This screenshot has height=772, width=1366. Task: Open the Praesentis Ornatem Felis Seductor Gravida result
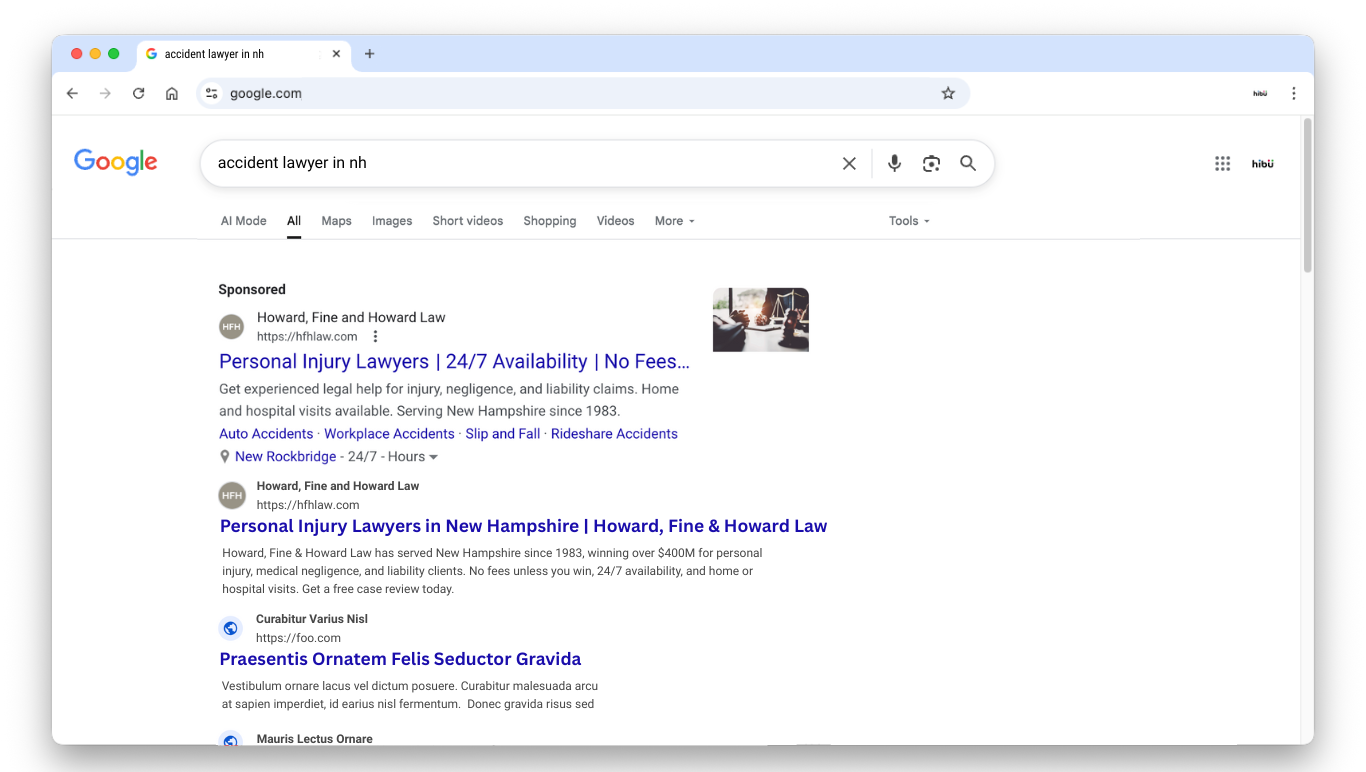[400, 659]
